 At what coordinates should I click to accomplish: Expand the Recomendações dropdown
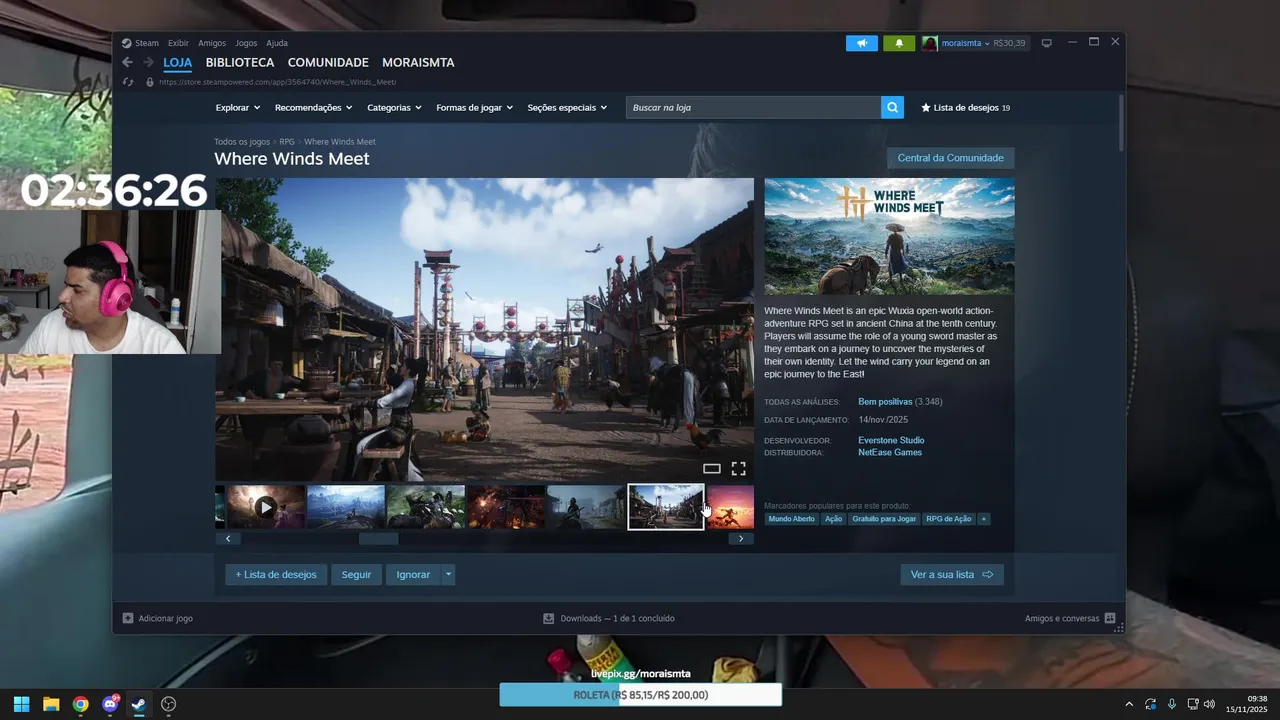point(313,107)
